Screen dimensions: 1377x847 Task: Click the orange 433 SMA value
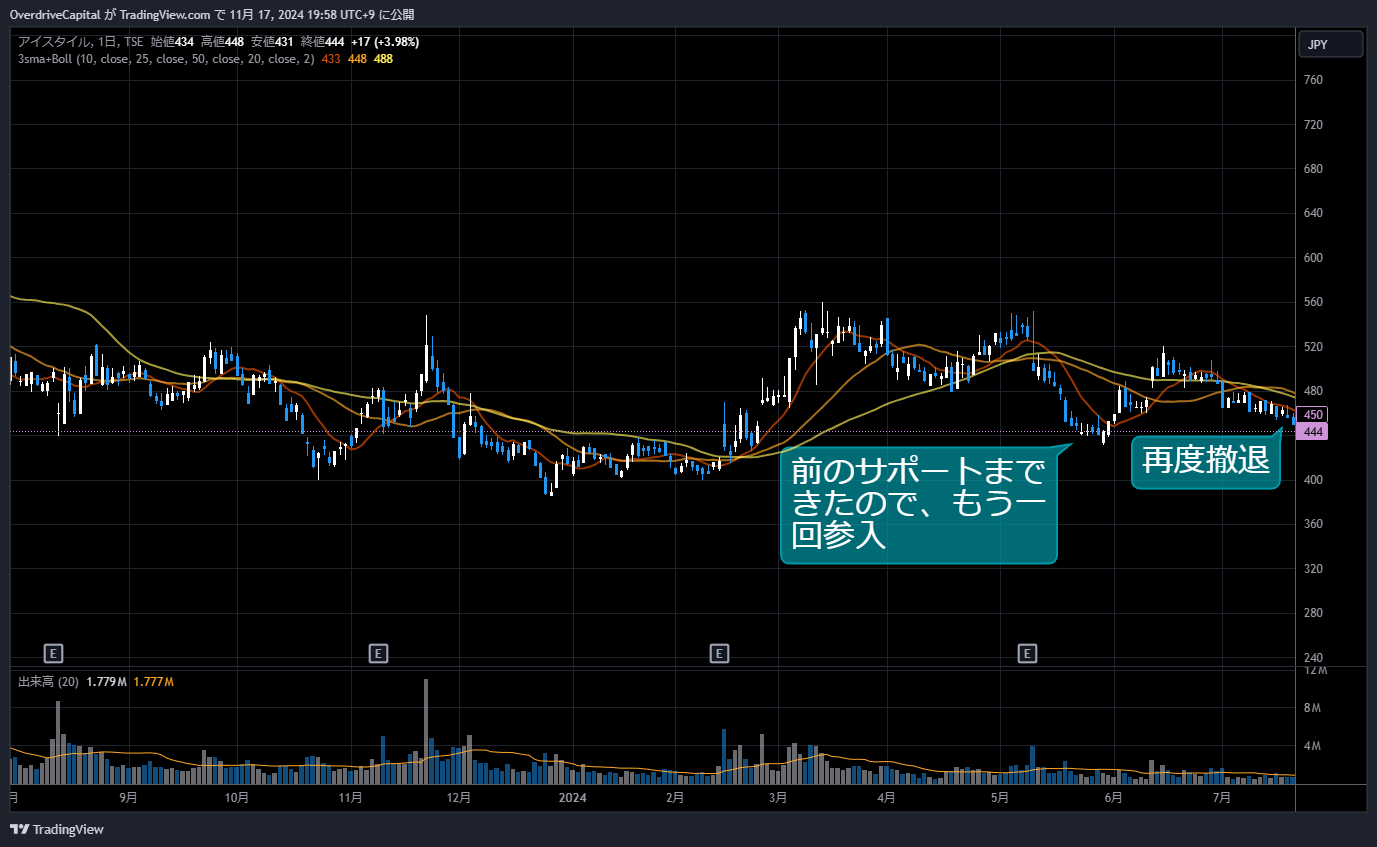pos(331,59)
